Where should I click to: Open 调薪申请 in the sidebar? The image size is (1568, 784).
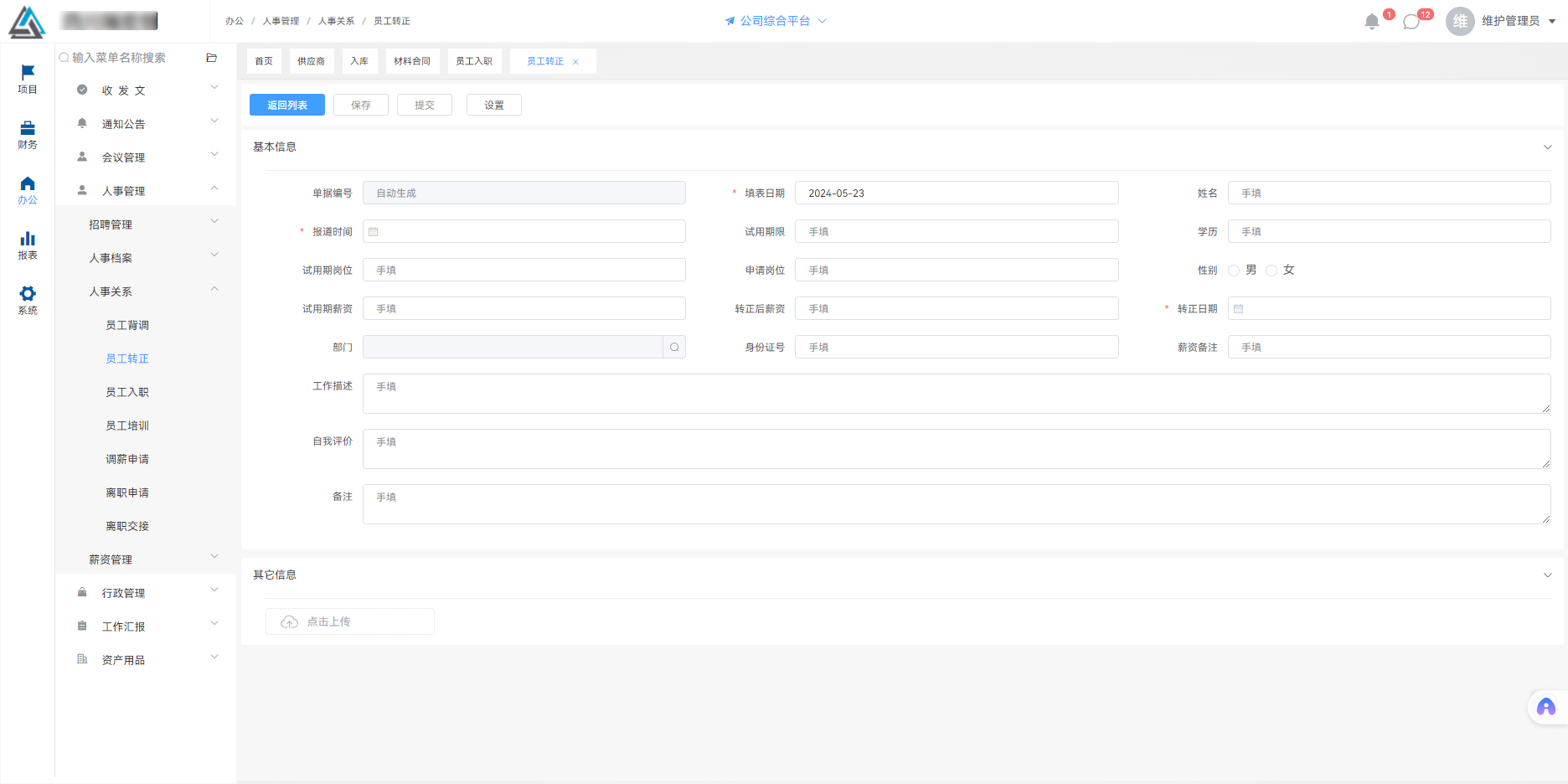pyautogui.click(x=127, y=459)
